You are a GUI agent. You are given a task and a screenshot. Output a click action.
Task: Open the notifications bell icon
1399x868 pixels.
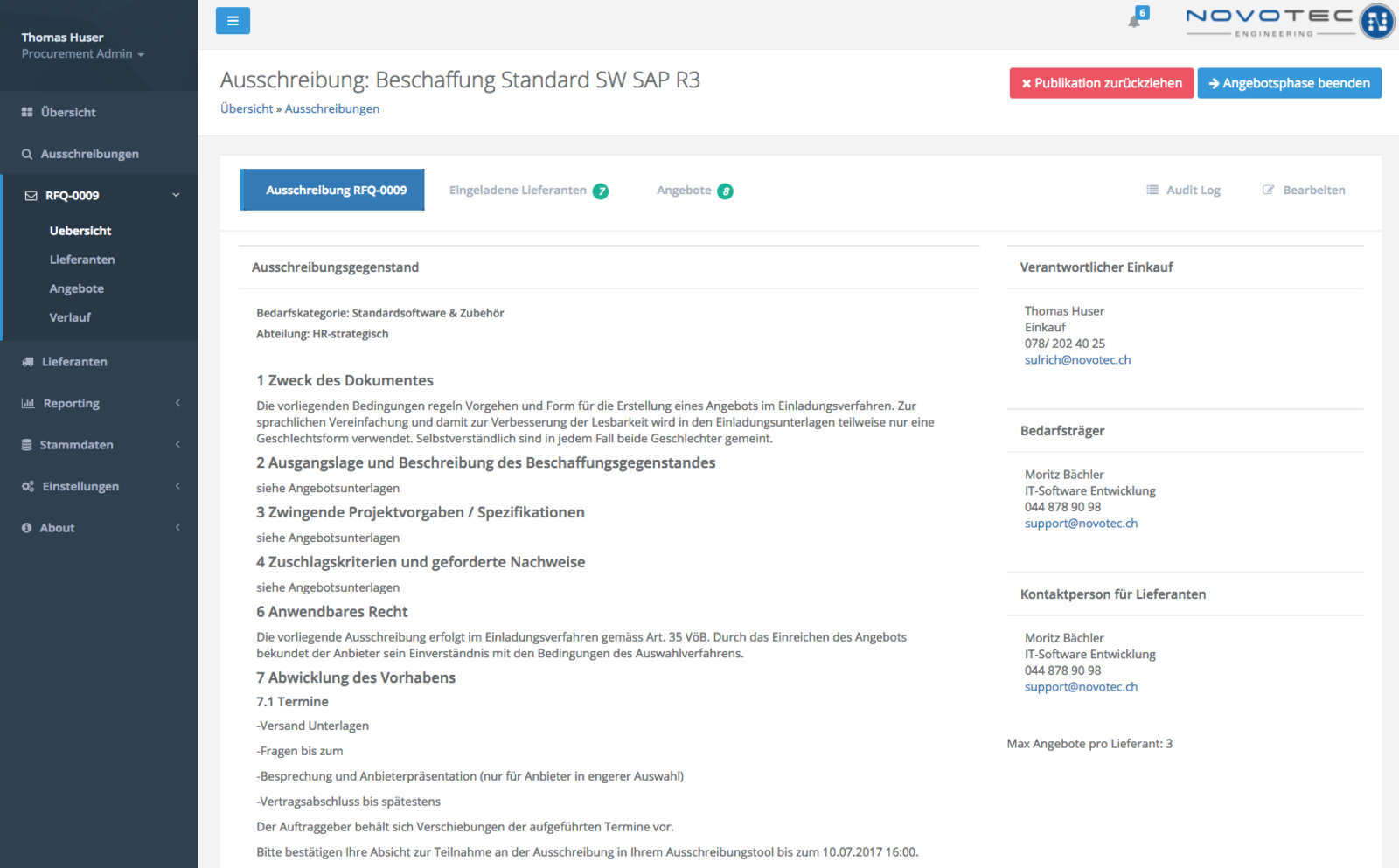coord(1135,20)
